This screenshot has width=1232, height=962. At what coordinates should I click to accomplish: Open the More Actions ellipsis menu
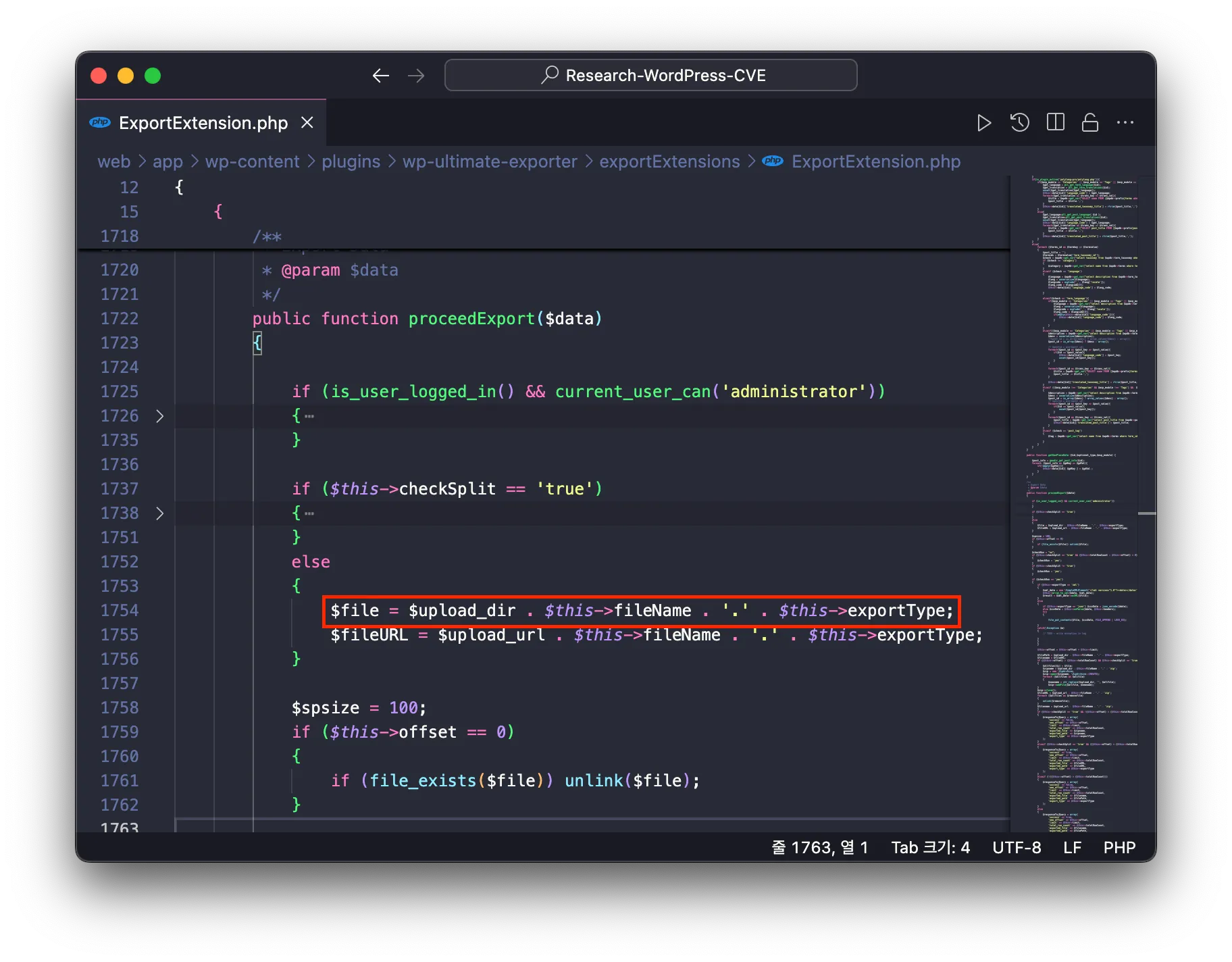(x=1125, y=123)
